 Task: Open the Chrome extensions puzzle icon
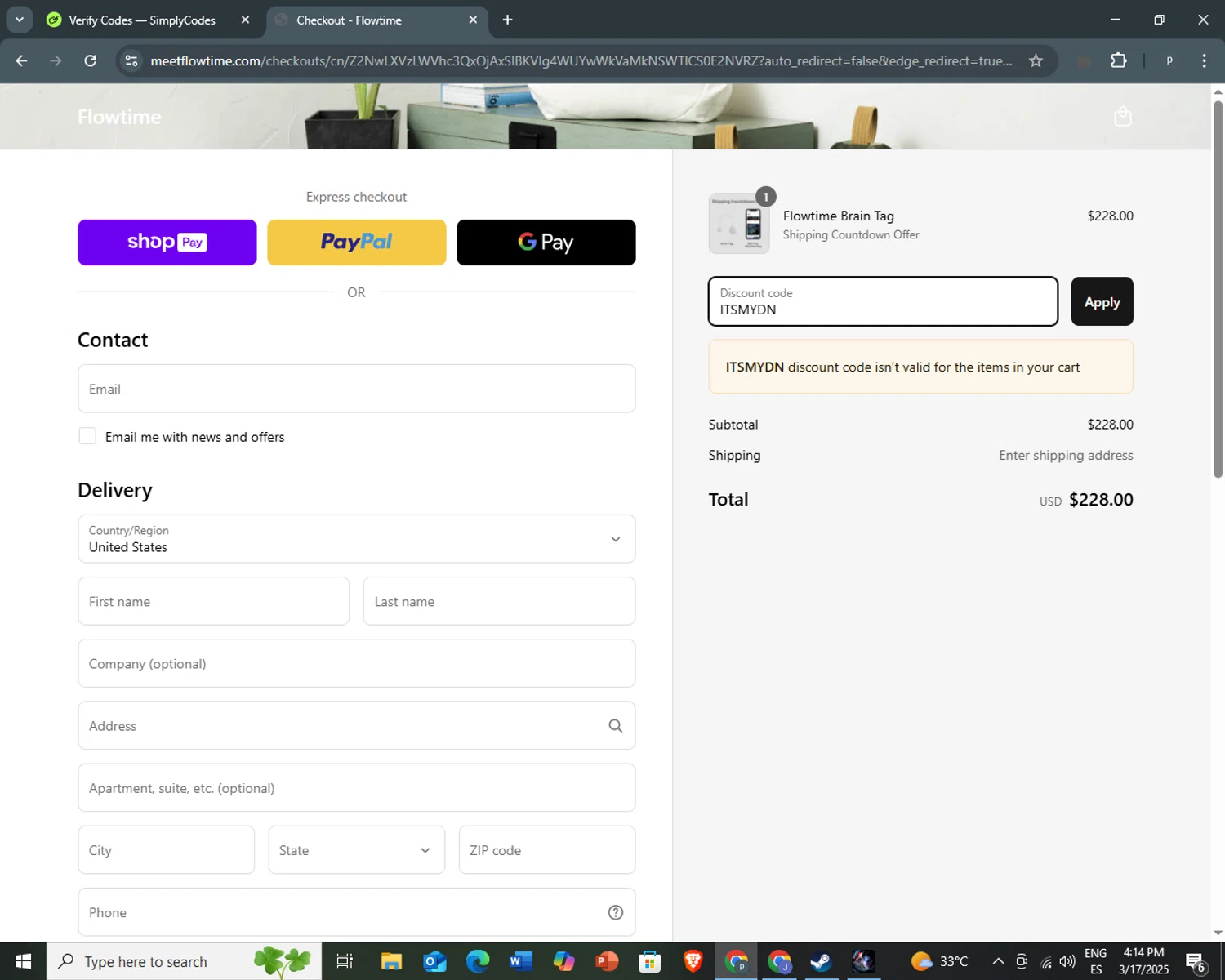pyautogui.click(x=1119, y=60)
